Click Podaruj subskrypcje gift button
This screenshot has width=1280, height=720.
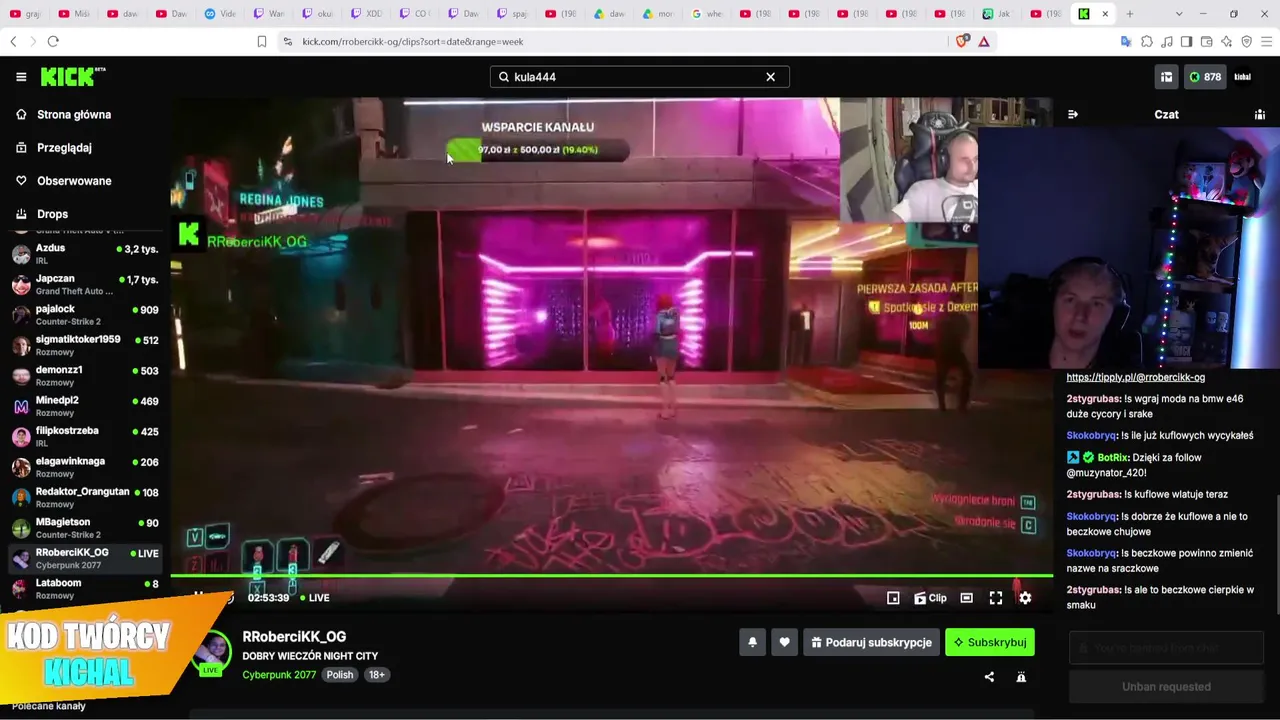(x=871, y=642)
